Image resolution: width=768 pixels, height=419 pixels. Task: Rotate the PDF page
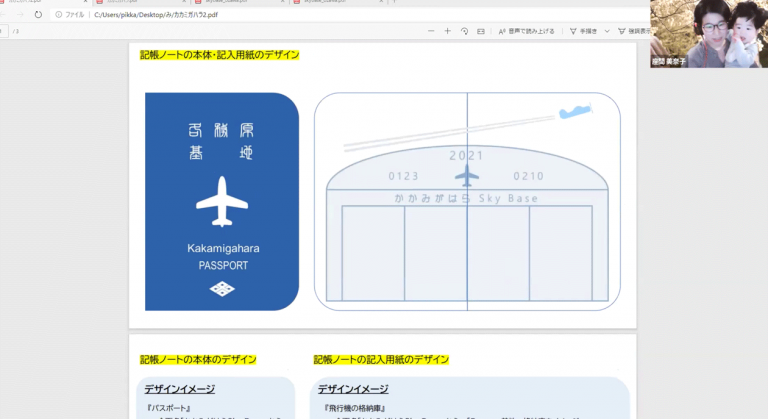point(464,31)
